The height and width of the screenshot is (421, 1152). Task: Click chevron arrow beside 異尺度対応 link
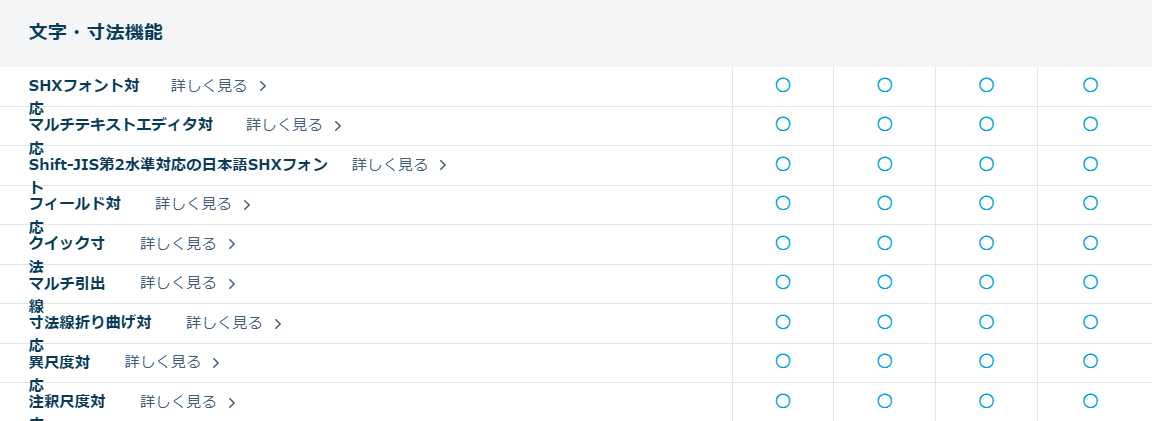point(216,363)
